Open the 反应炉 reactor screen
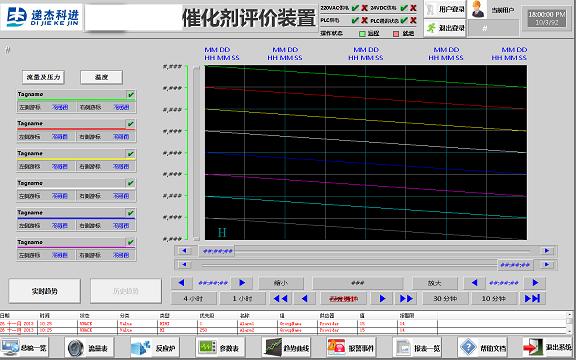Viewport: 576px width, 360px height. pos(155,347)
